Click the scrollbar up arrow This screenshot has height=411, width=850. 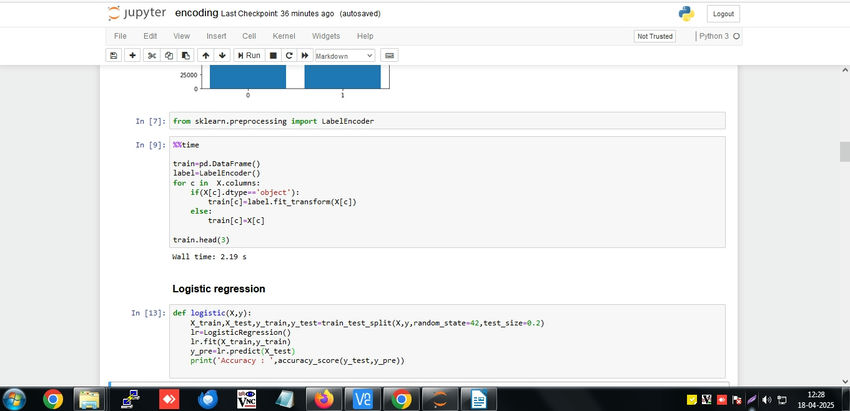coord(845,70)
